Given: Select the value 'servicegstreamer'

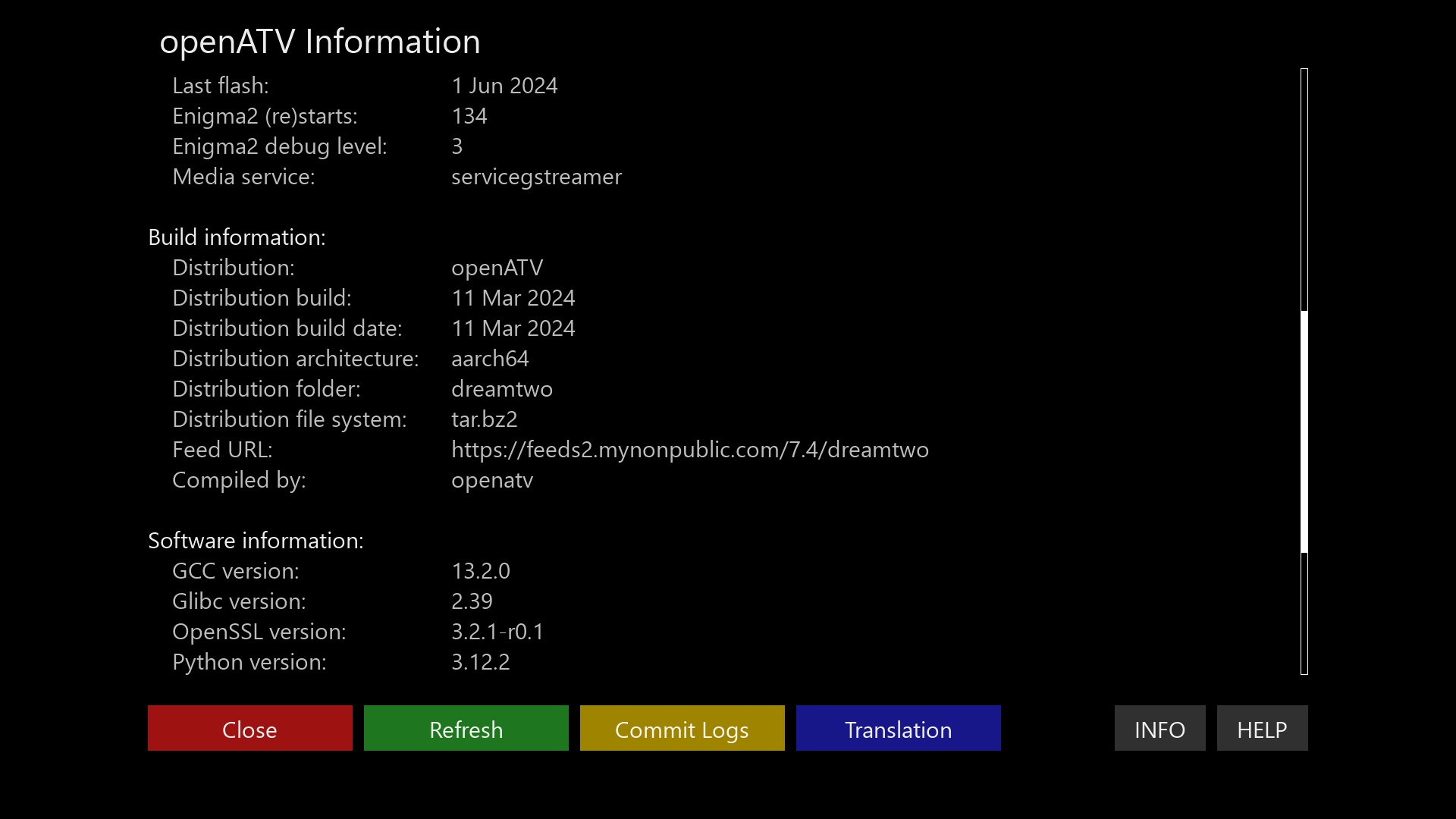Looking at the screenshot, I should click(537, 177).
